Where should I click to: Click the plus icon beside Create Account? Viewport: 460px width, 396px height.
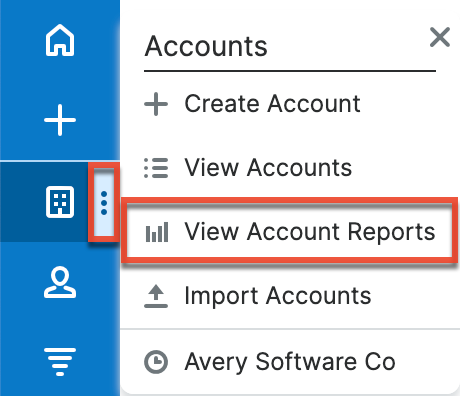pos(156,104)
